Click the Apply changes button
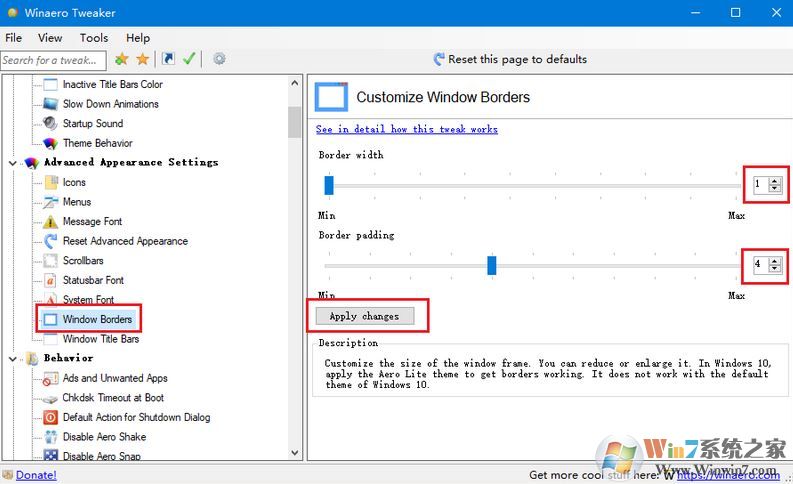This screenshot has height=484, width=793. click(x=364, y=316)
